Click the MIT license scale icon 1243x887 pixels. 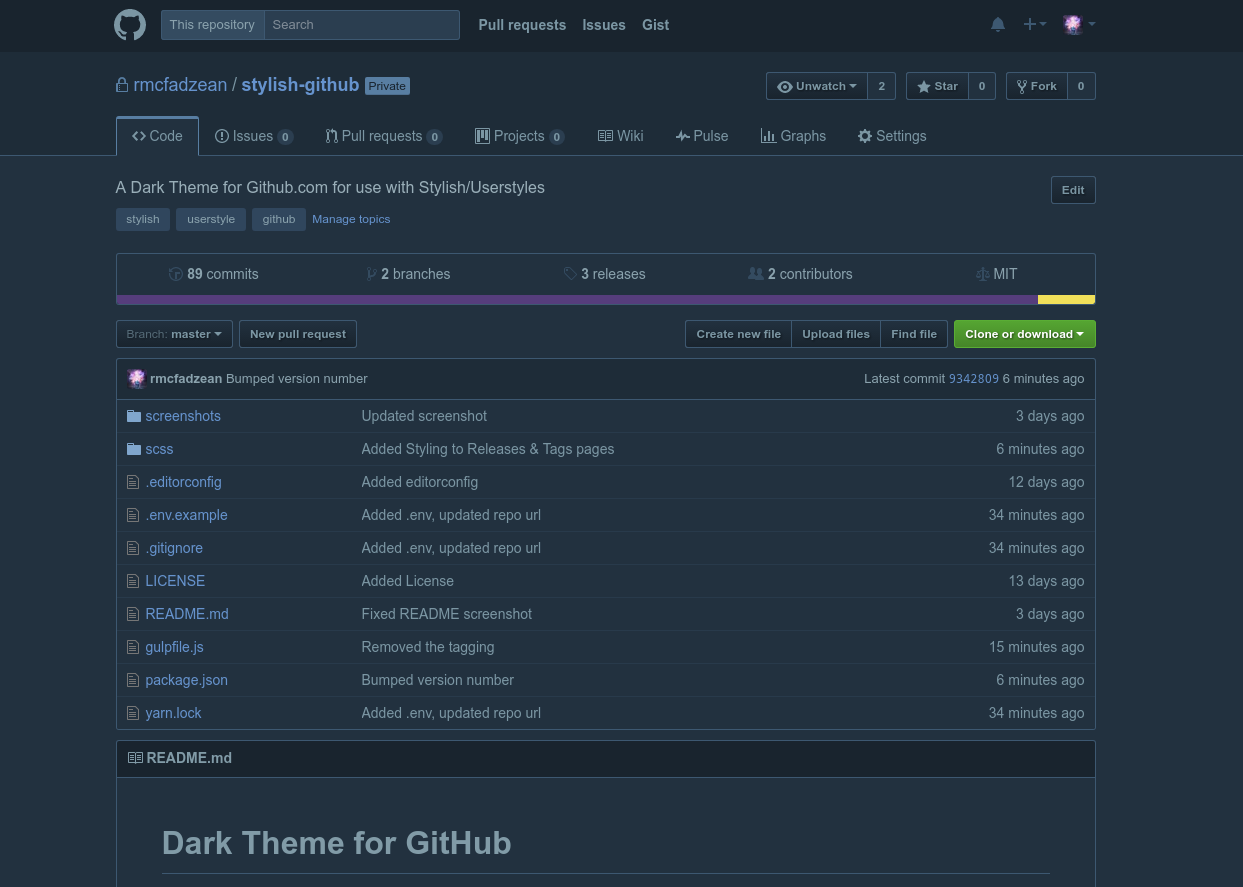[982, 274]
